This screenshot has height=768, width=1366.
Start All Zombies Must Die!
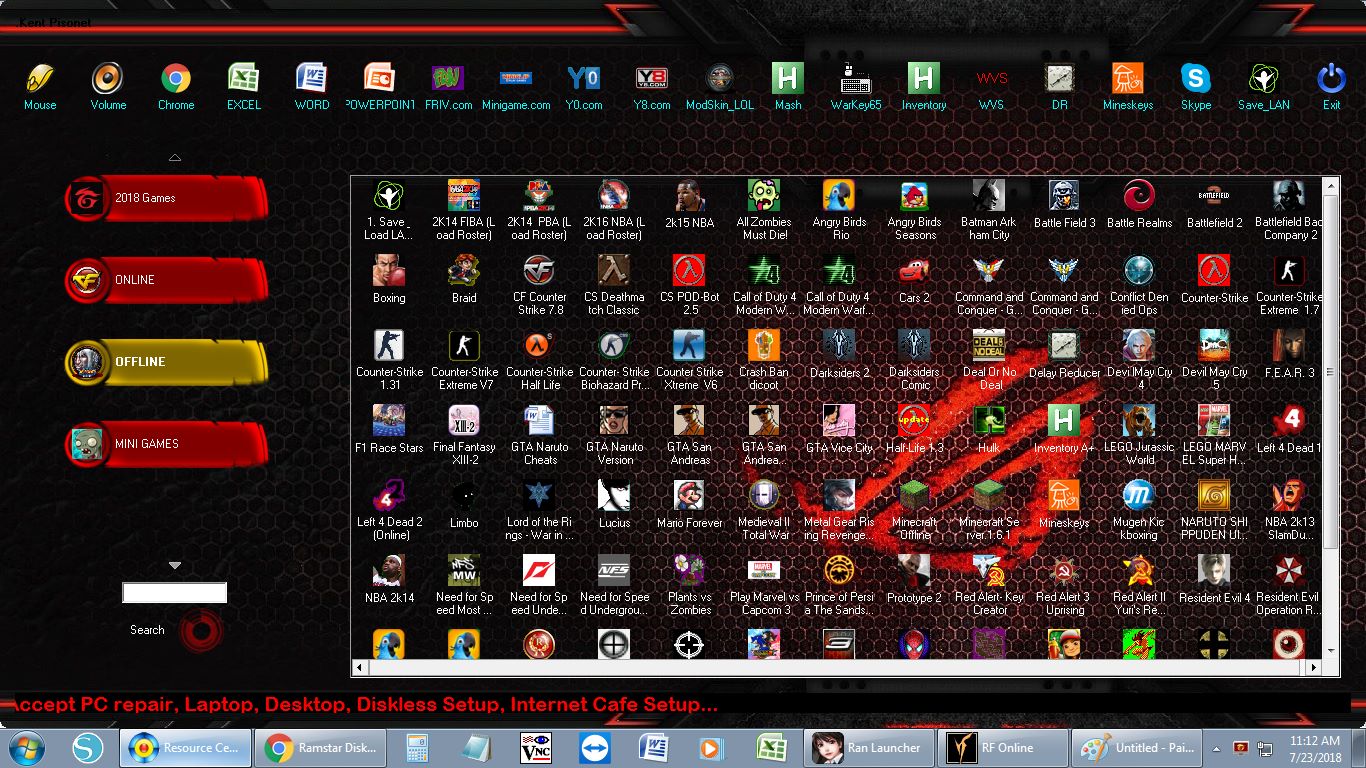point(764,210)
